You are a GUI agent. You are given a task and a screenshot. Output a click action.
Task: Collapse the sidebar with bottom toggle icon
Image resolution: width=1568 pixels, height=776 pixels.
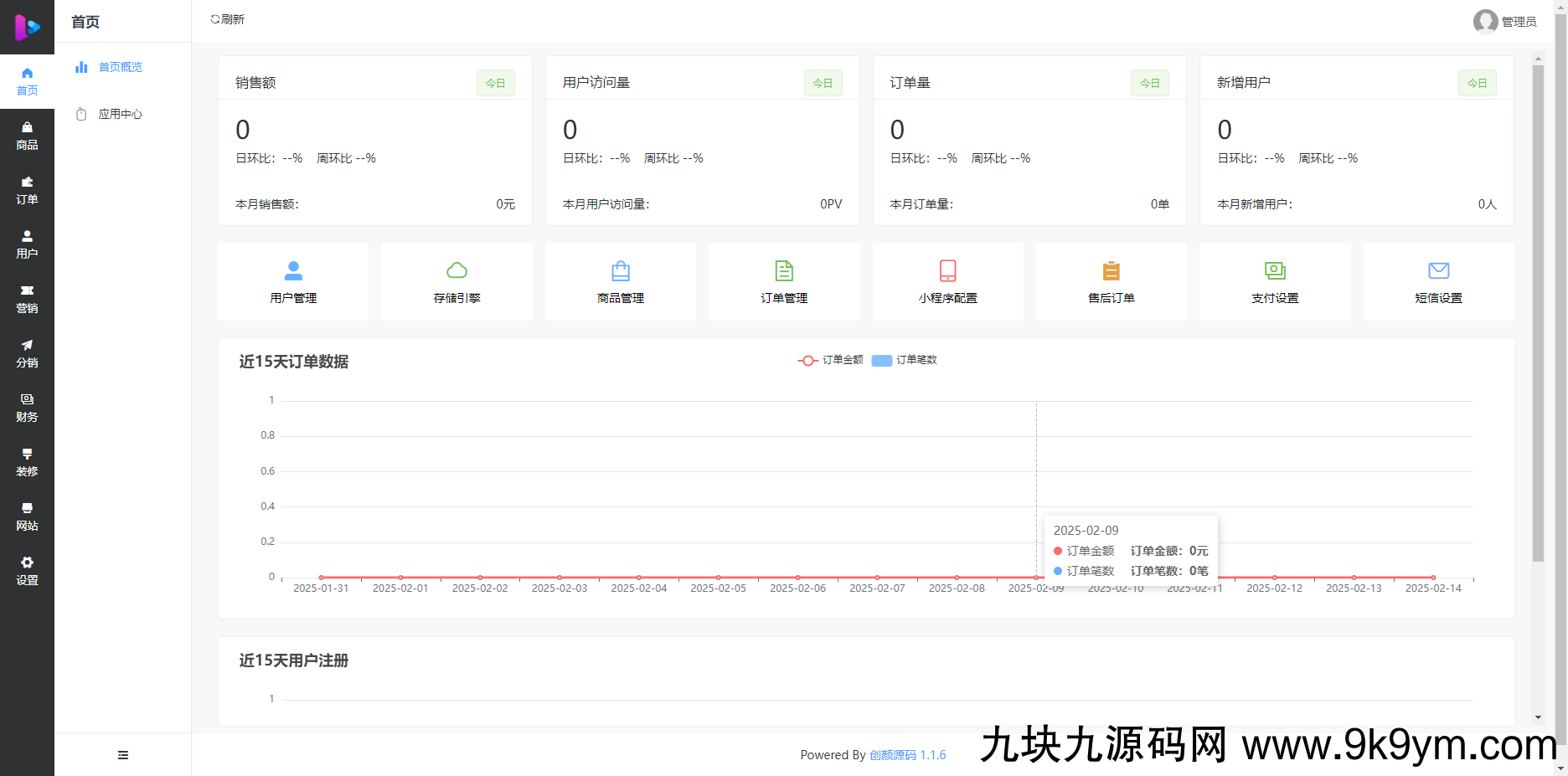point(122,754)
